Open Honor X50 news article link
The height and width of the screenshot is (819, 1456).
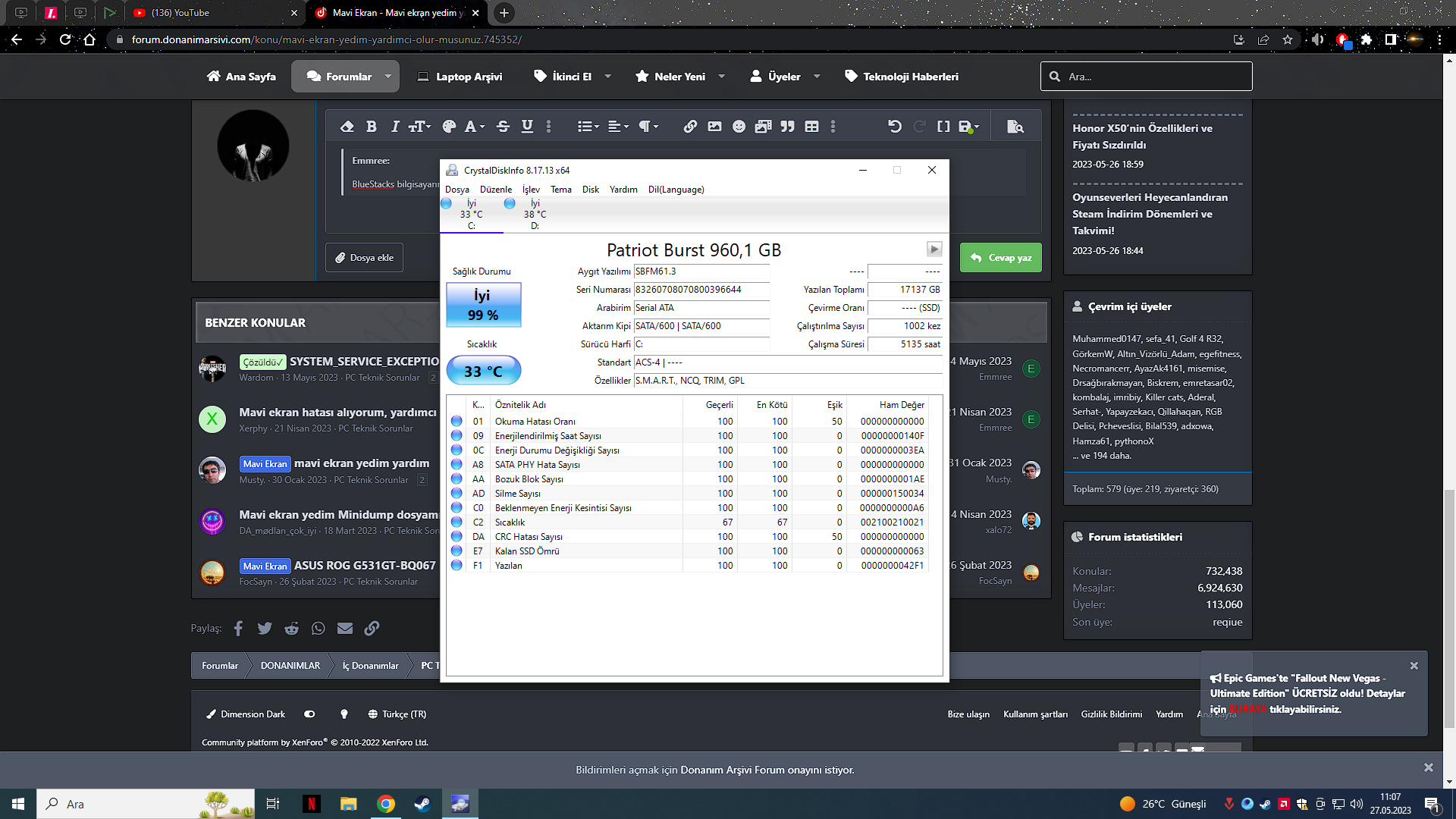pyautogui.click(x=1142, y=136)
